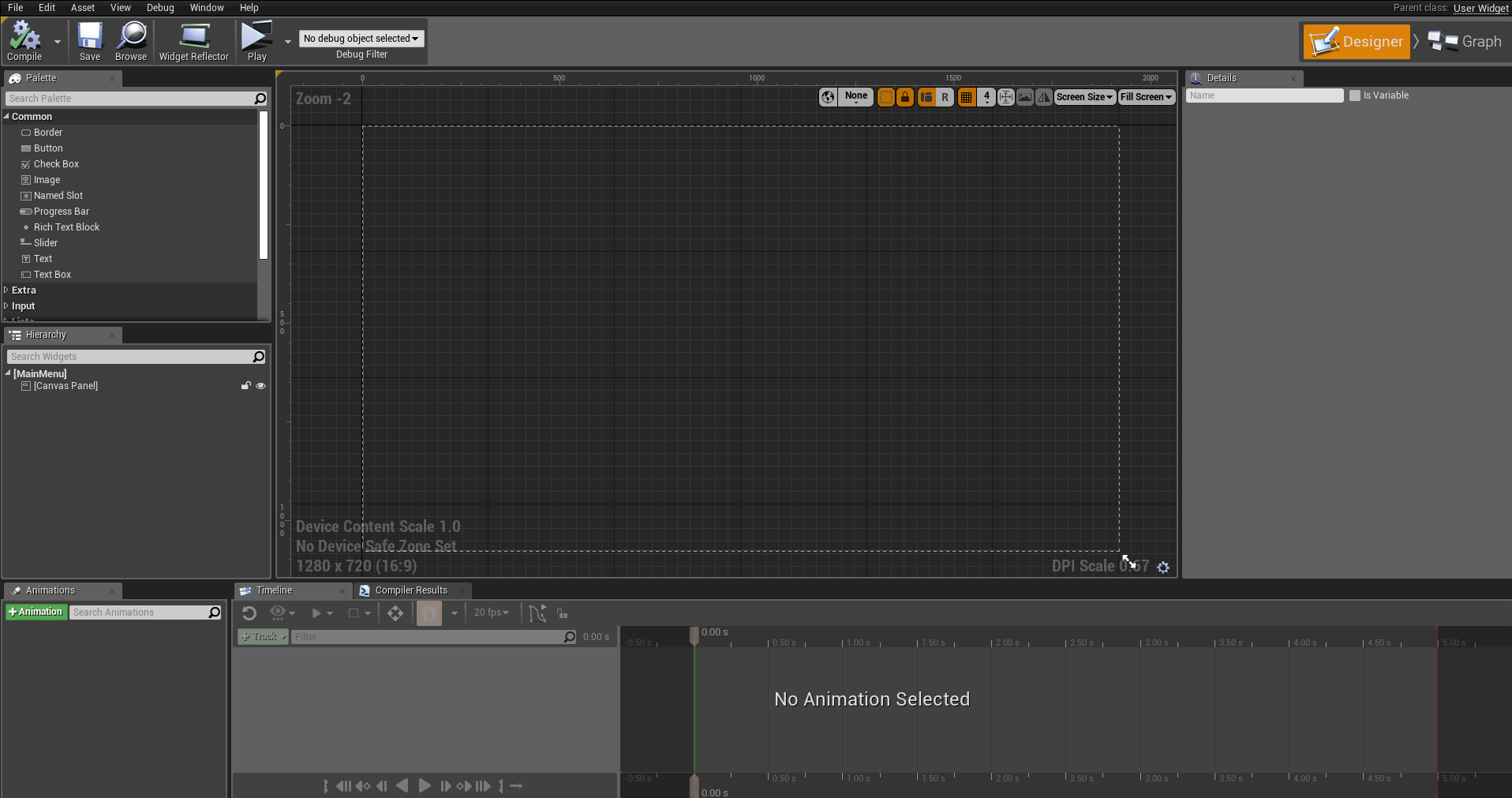Screen dimensions: 1512x798
Task: Toggle widget outlines dashed-square button
Action: pyautogui.click(x=886, y=97)
